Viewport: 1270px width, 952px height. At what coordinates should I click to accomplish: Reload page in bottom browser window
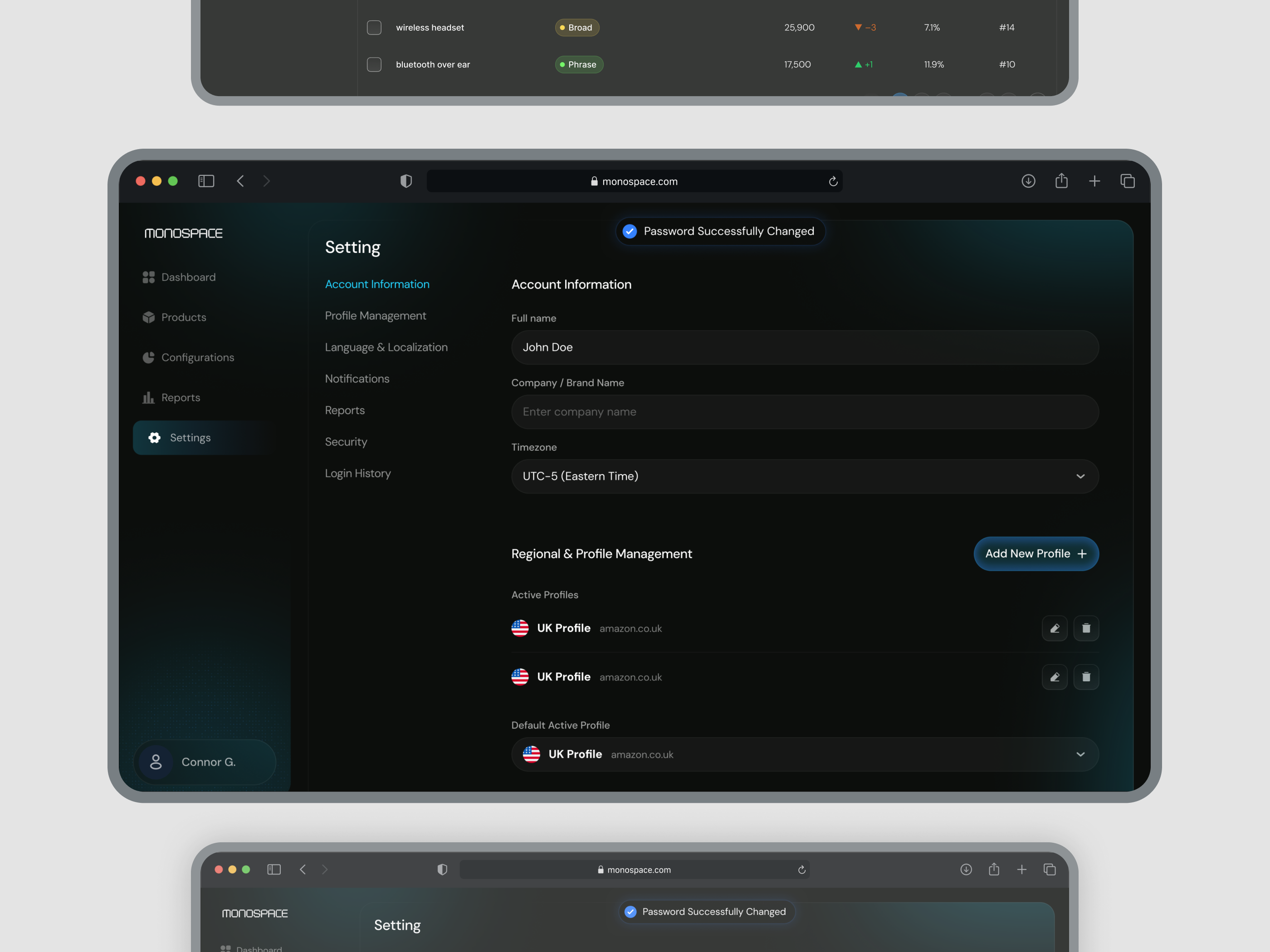tap(801, 870)
